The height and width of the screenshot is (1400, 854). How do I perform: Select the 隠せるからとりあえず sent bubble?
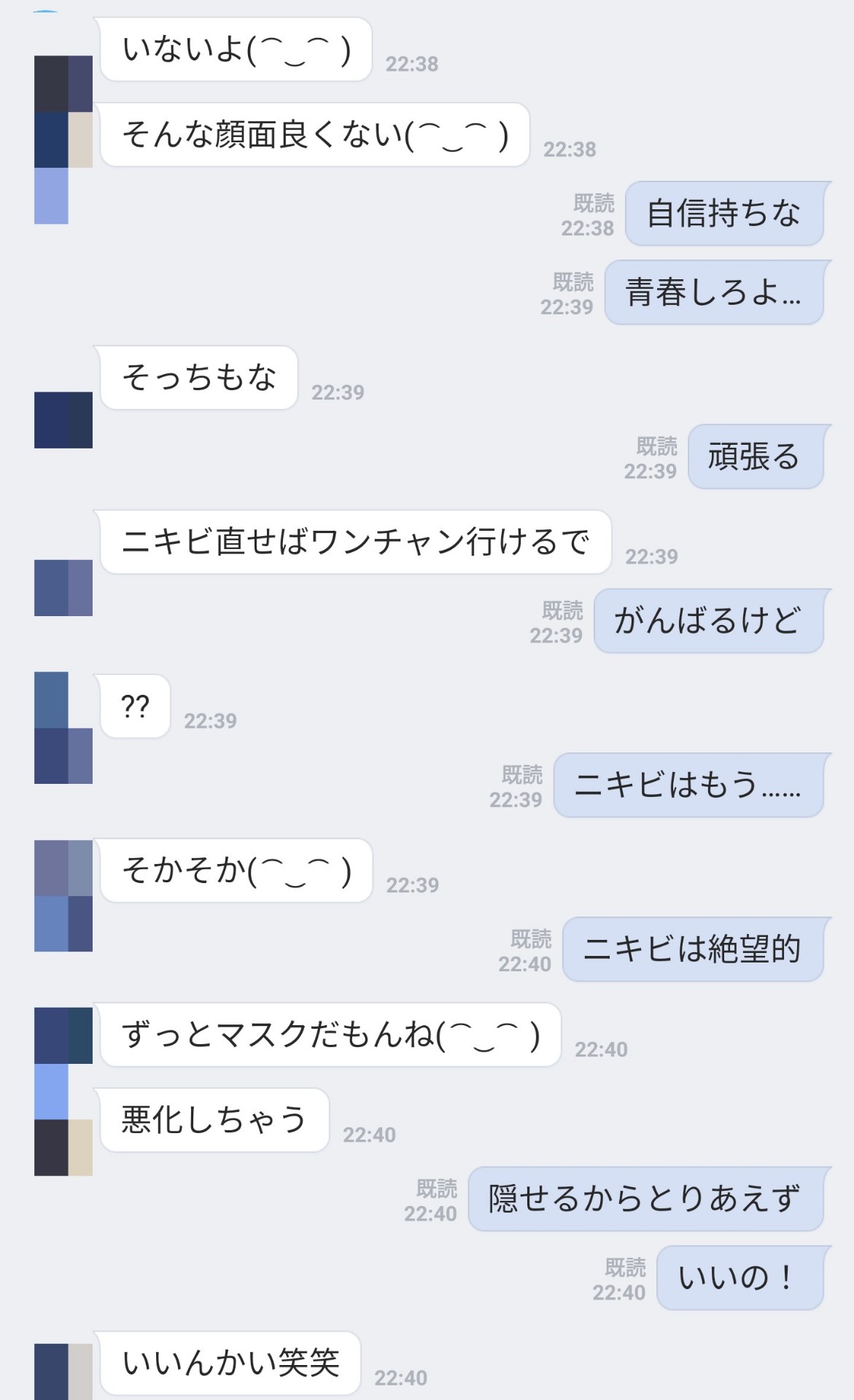click(x=646, y=1199)
